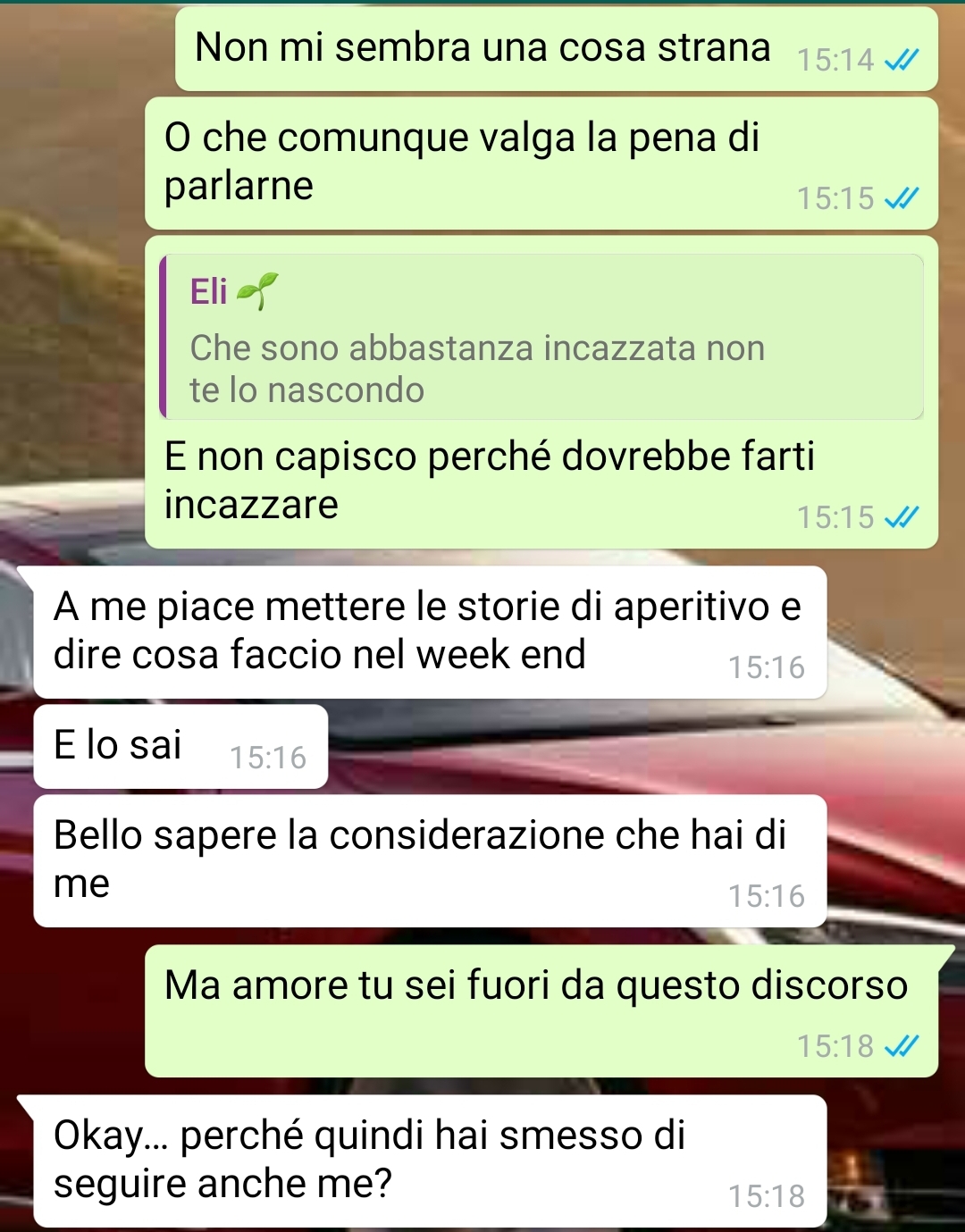This screenshot has width=965, height=1232.
Task: Select message 'Non mi sembra una cosa strana'
Action: pyautogui.click(x=557, y=49)
